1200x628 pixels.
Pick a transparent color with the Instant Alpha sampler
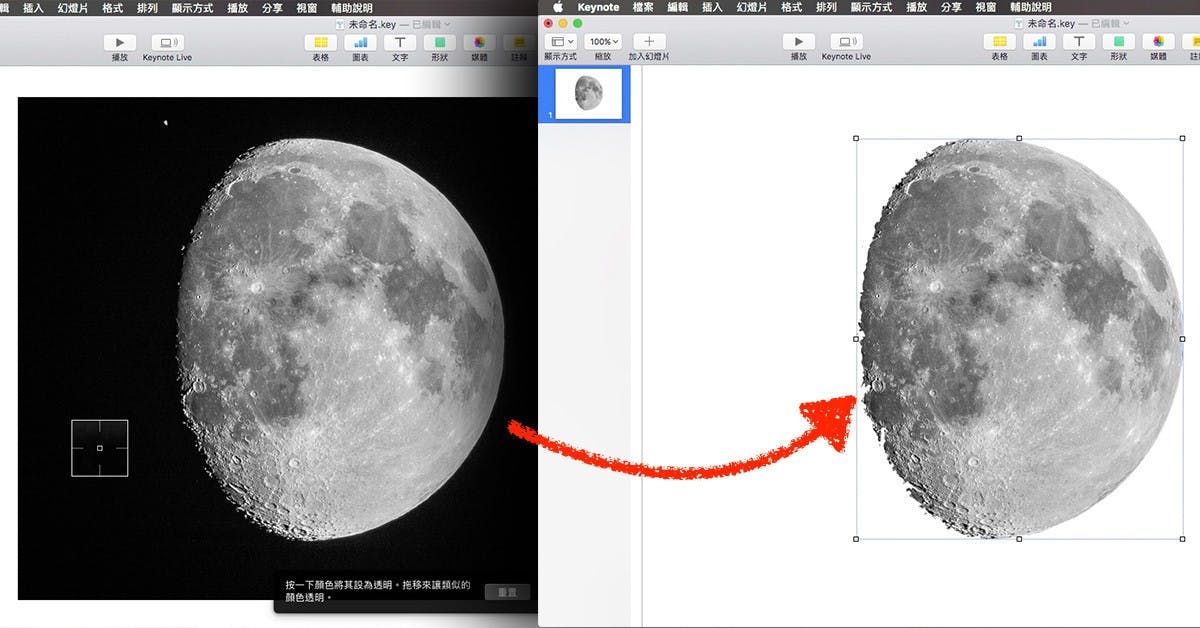coord(100,448)
